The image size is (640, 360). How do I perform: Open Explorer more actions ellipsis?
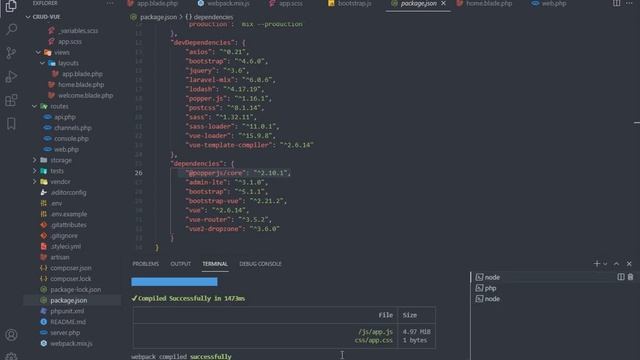110,3
